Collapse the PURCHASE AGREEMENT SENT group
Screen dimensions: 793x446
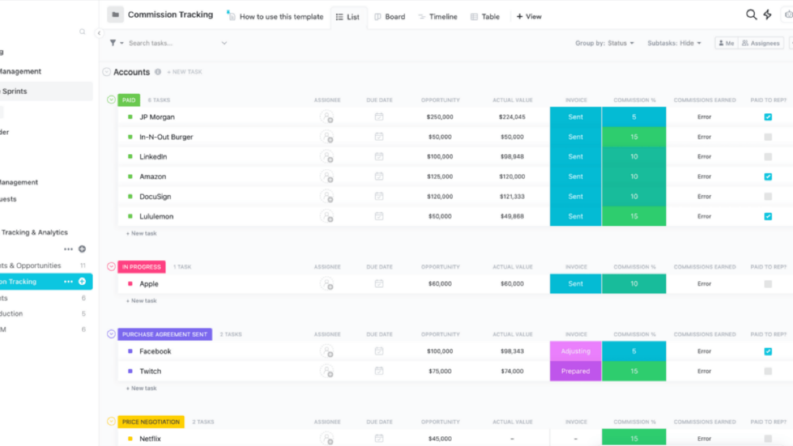111,334
